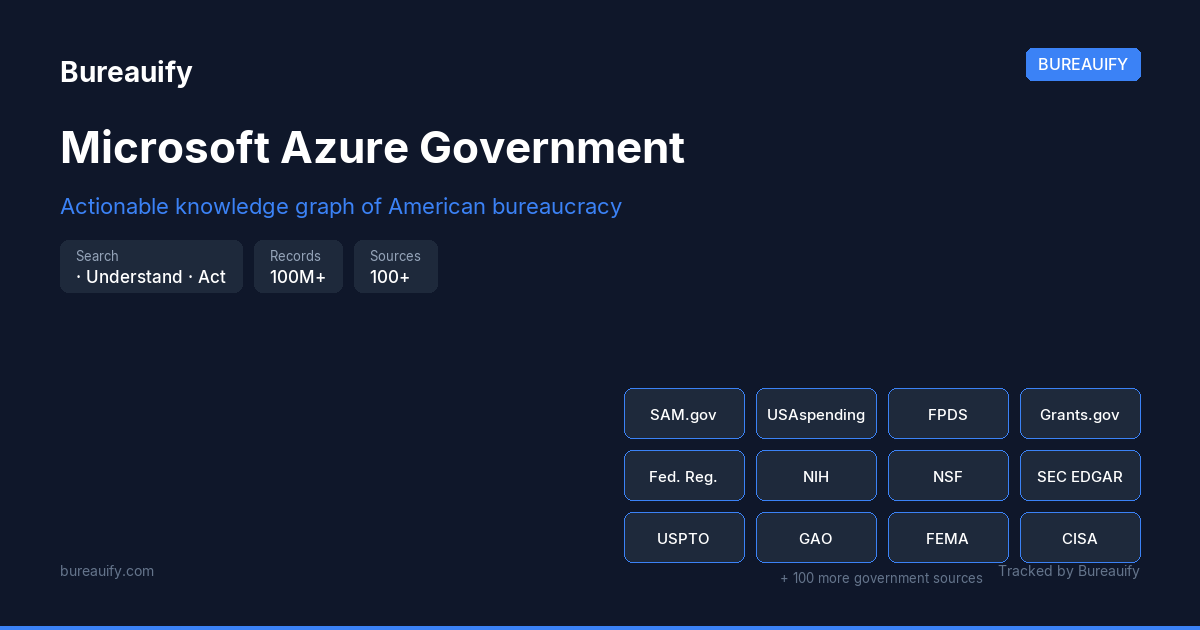This screenshot has height=630, width=1200.
Task: Click the BUREAUIFY badge button
Action: tap(1083, 64)
